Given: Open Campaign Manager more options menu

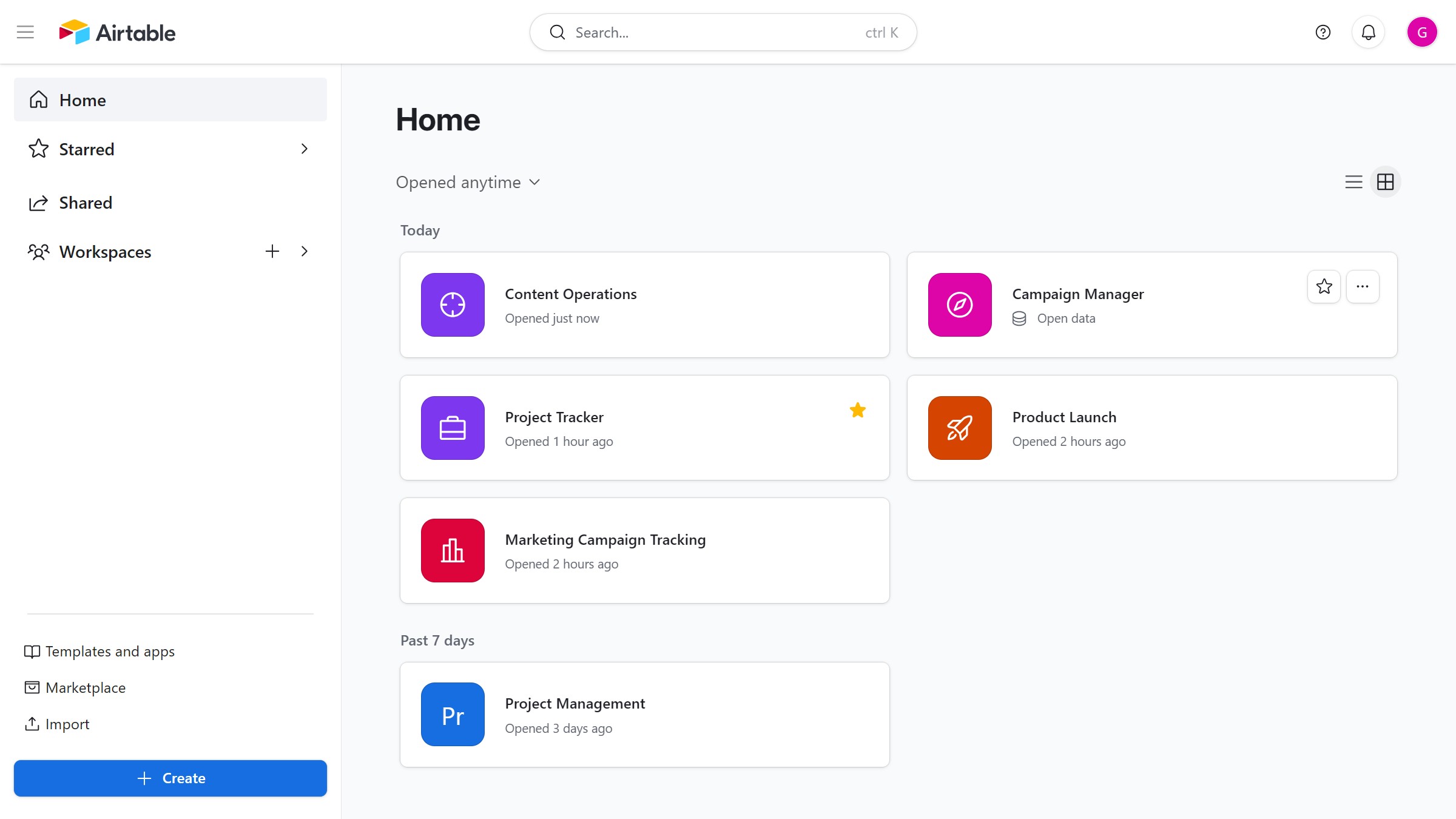Looking at the screenshot, I should [1363, 286].
